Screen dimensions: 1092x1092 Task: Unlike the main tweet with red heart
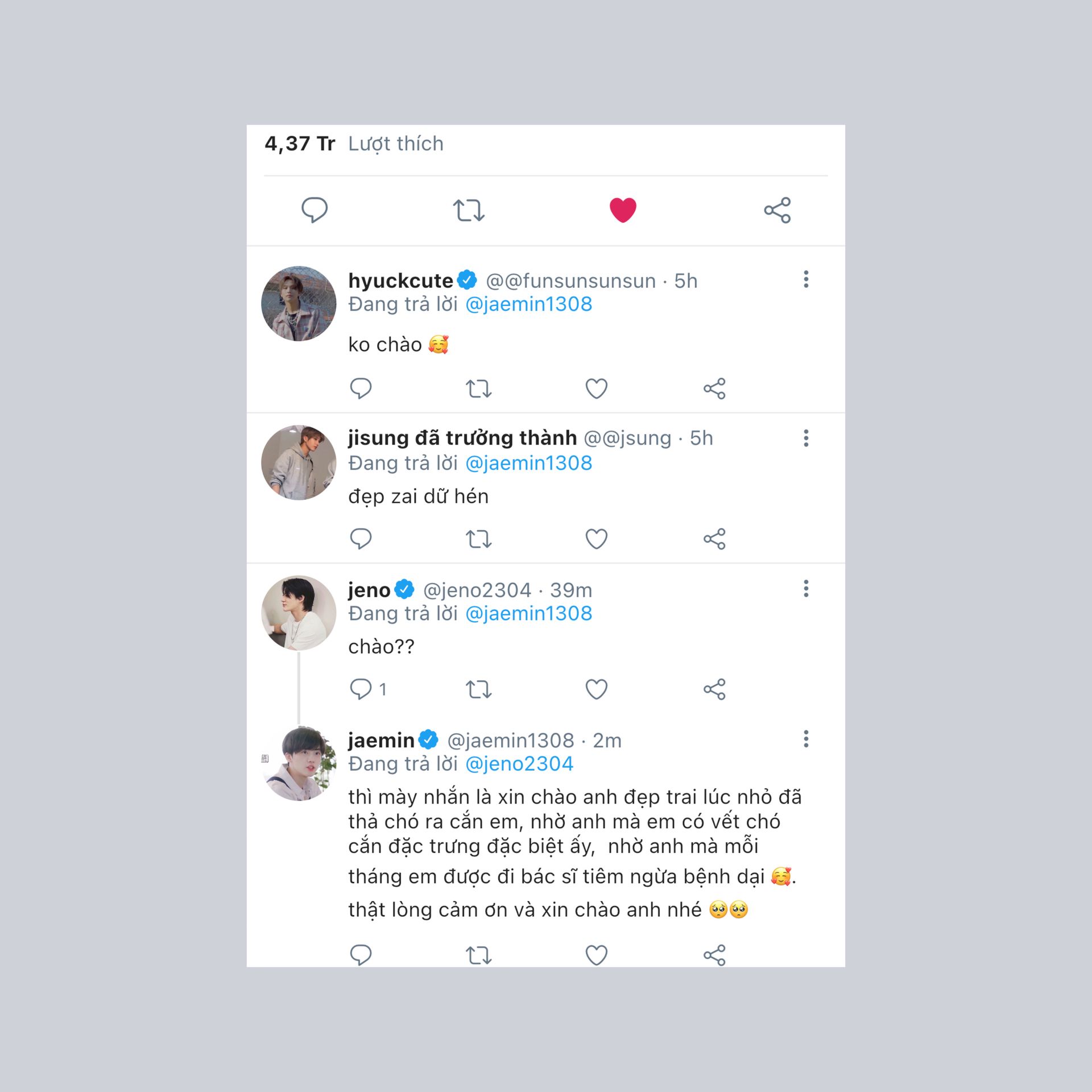(x=623, y=210)
